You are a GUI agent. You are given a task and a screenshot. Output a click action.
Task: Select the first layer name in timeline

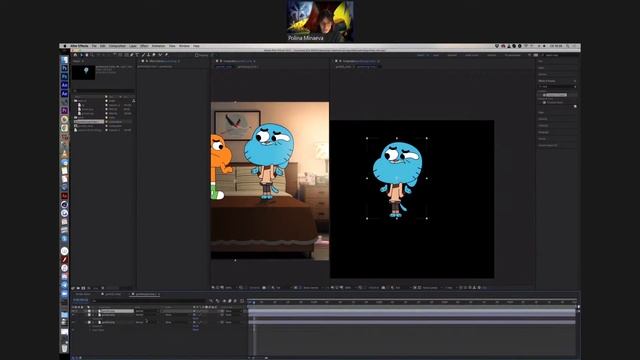point(118,311)
